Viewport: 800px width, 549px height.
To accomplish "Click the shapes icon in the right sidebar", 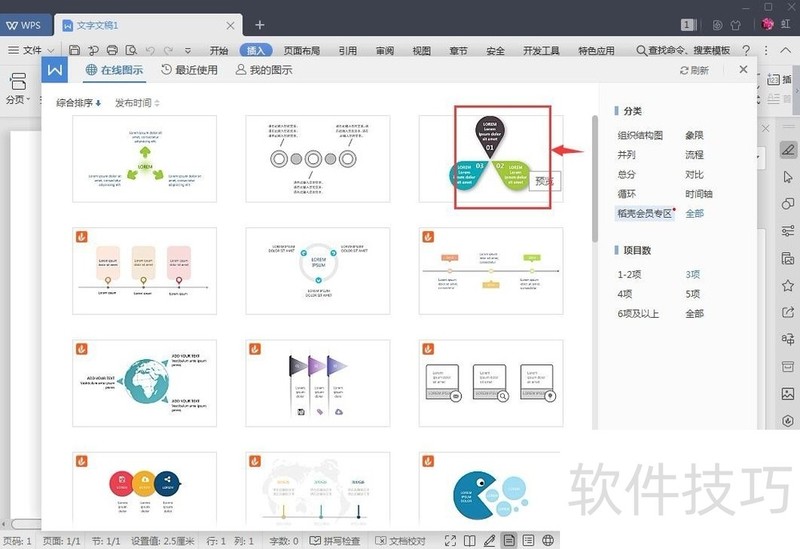I will click(788, 204).
